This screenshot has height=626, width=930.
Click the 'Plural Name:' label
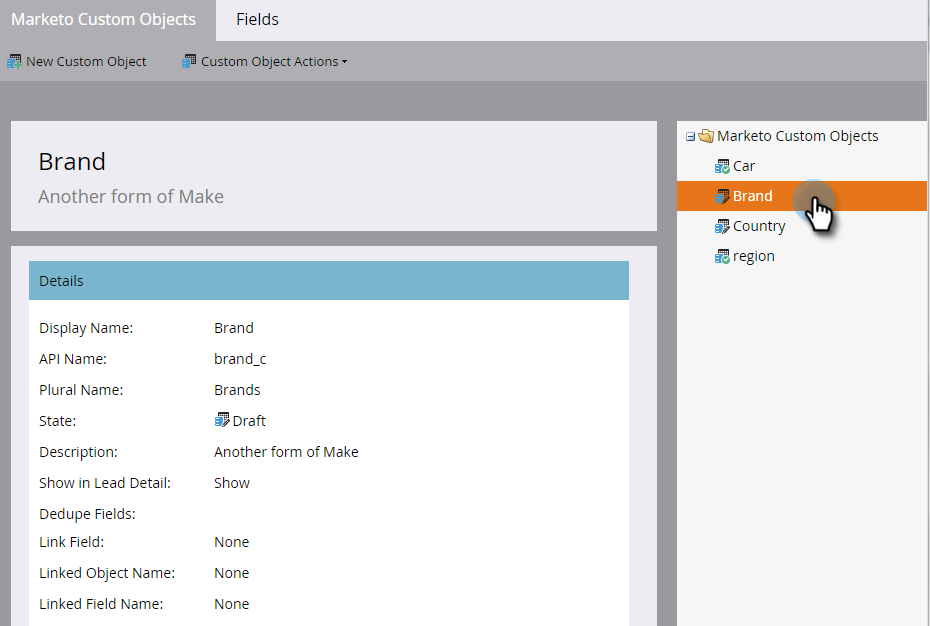coord(81,390)
